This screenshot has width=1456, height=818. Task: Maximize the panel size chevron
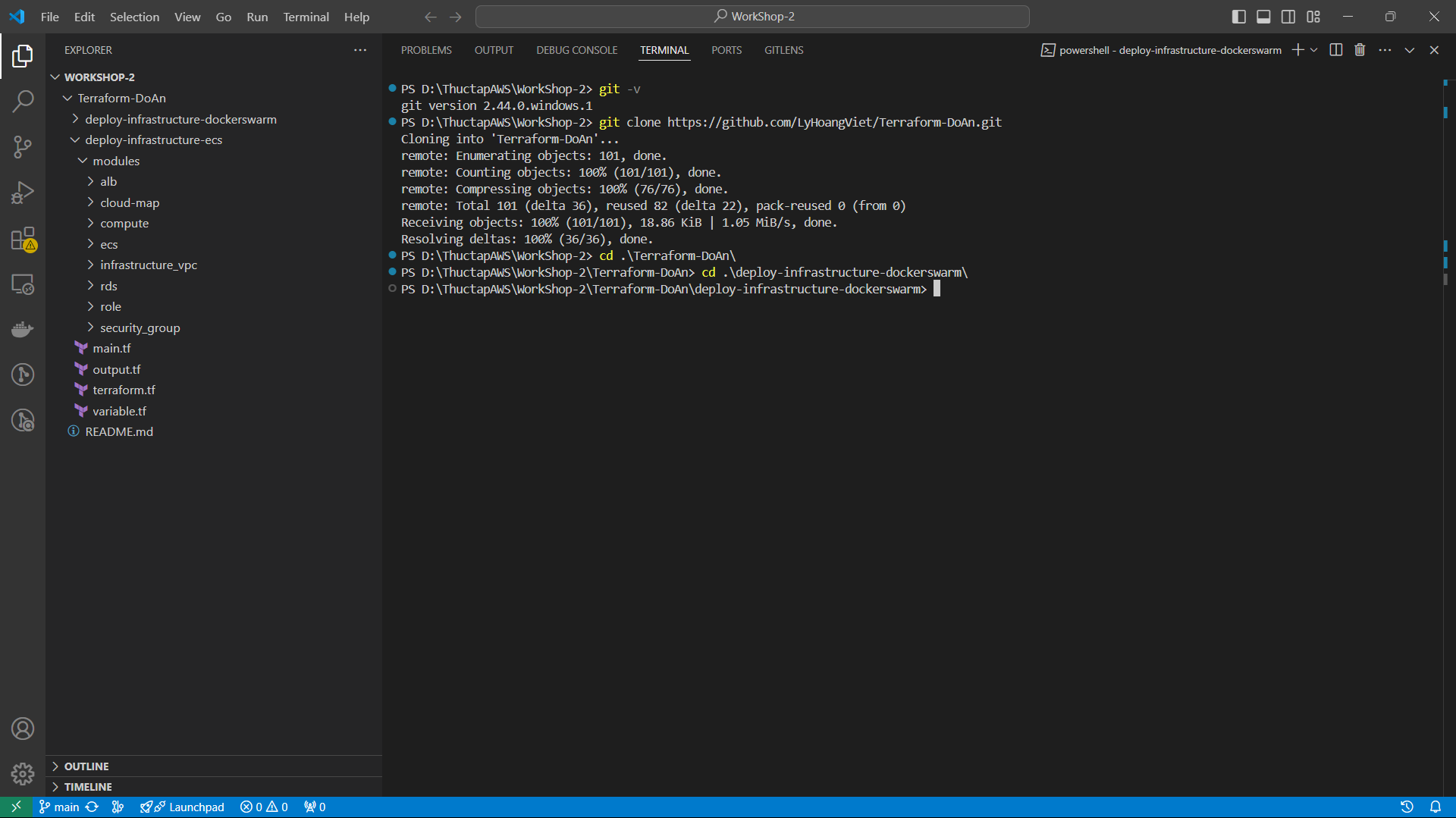coord(1410,50)
